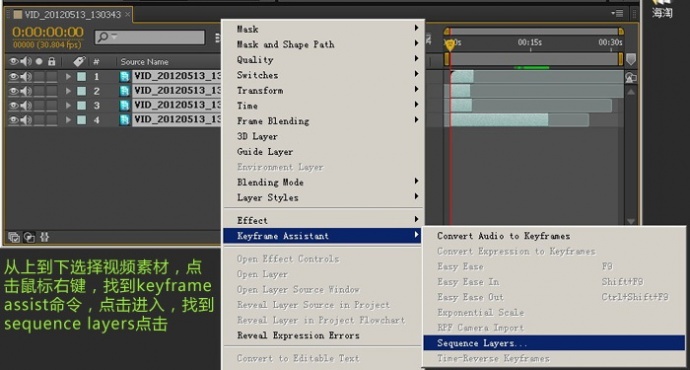The height and width of the screenshot is (370, 690).
Task: Expand layer 2 properties triangle
Action: tap(68, 91)
